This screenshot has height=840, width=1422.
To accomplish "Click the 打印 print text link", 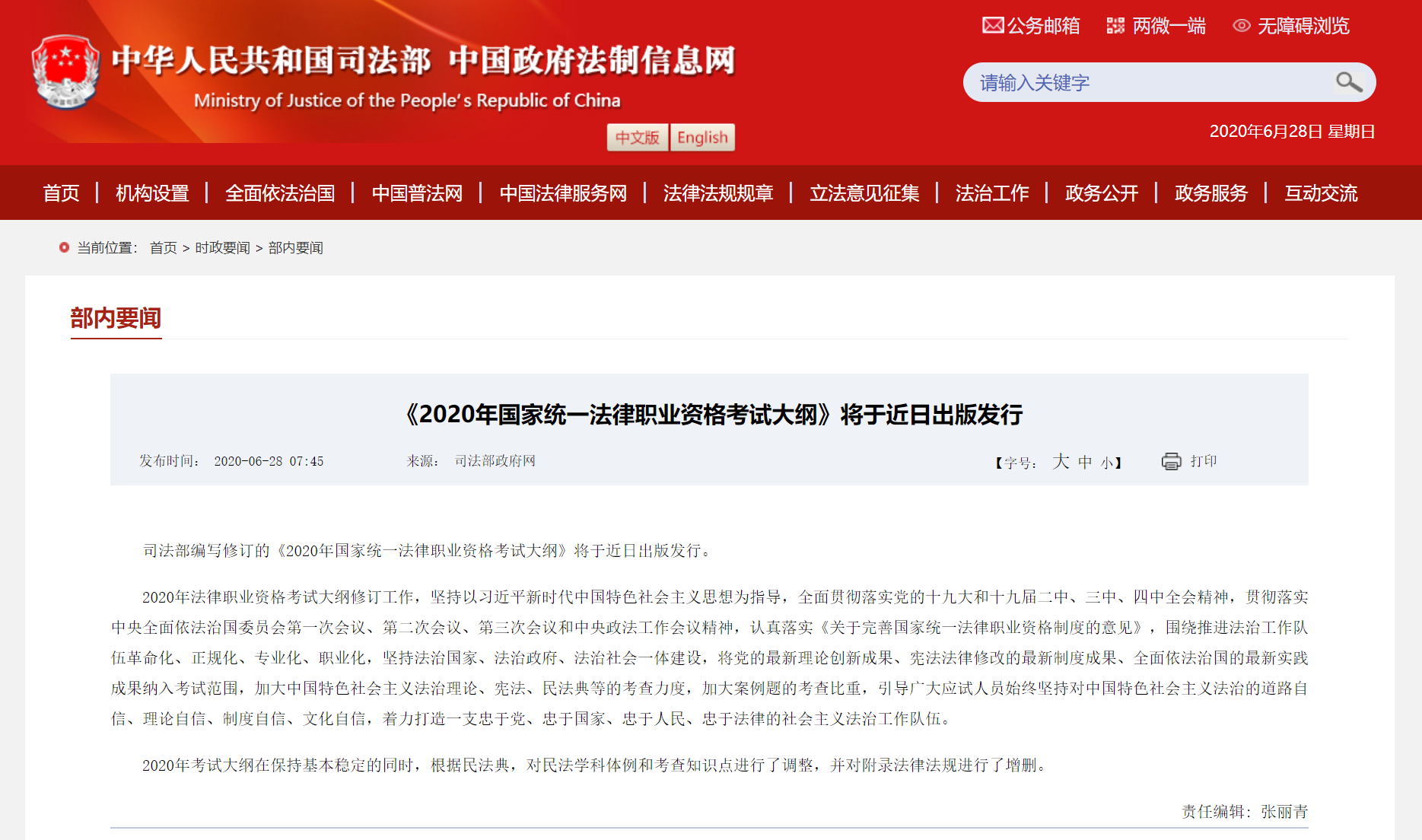I will (x=1204, y=461).
